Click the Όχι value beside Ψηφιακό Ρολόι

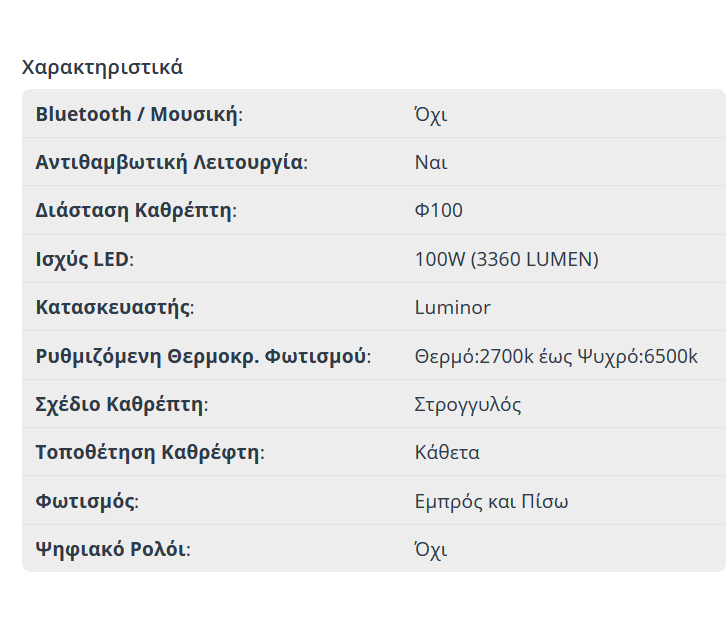[431, 549]
